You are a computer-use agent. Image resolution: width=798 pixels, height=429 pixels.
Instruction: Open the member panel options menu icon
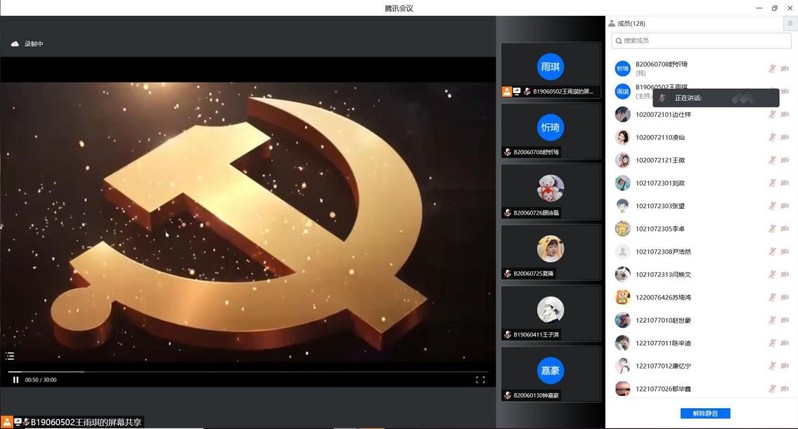(x=790, y=23)
